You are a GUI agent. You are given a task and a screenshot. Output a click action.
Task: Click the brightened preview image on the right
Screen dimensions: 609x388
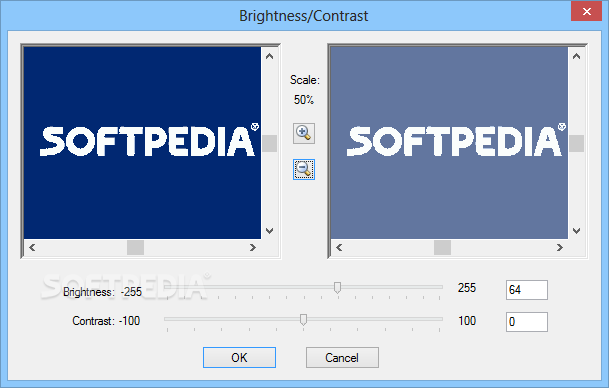(449, 143)
